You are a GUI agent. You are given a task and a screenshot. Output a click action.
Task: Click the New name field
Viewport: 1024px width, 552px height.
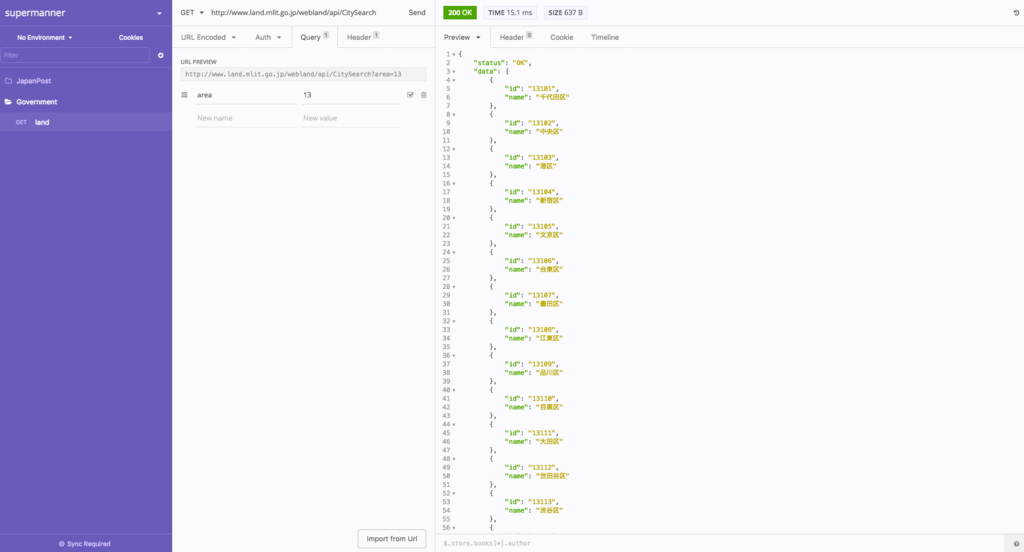click(246, 118)
